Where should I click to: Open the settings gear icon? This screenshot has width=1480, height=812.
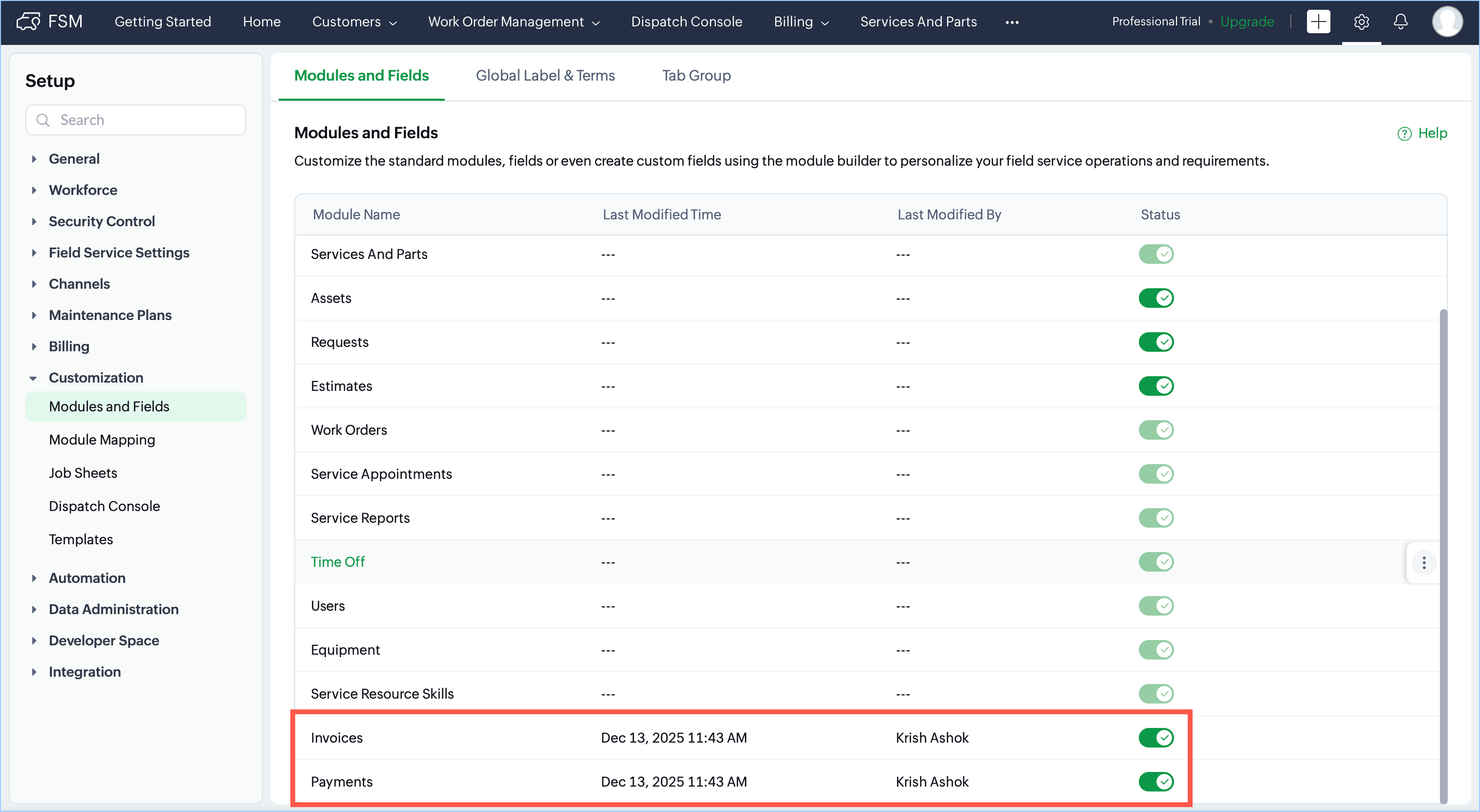click(1361, 22)
